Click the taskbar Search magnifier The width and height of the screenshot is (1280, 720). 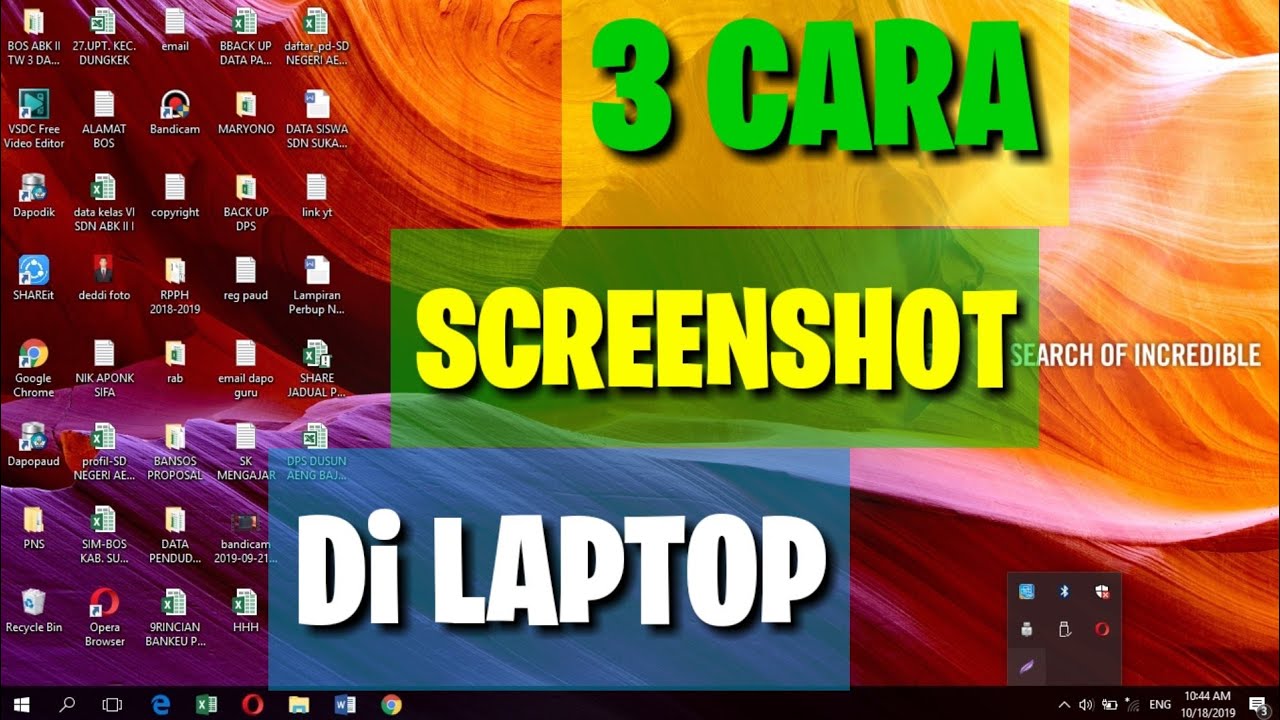[x=67, y=704]
